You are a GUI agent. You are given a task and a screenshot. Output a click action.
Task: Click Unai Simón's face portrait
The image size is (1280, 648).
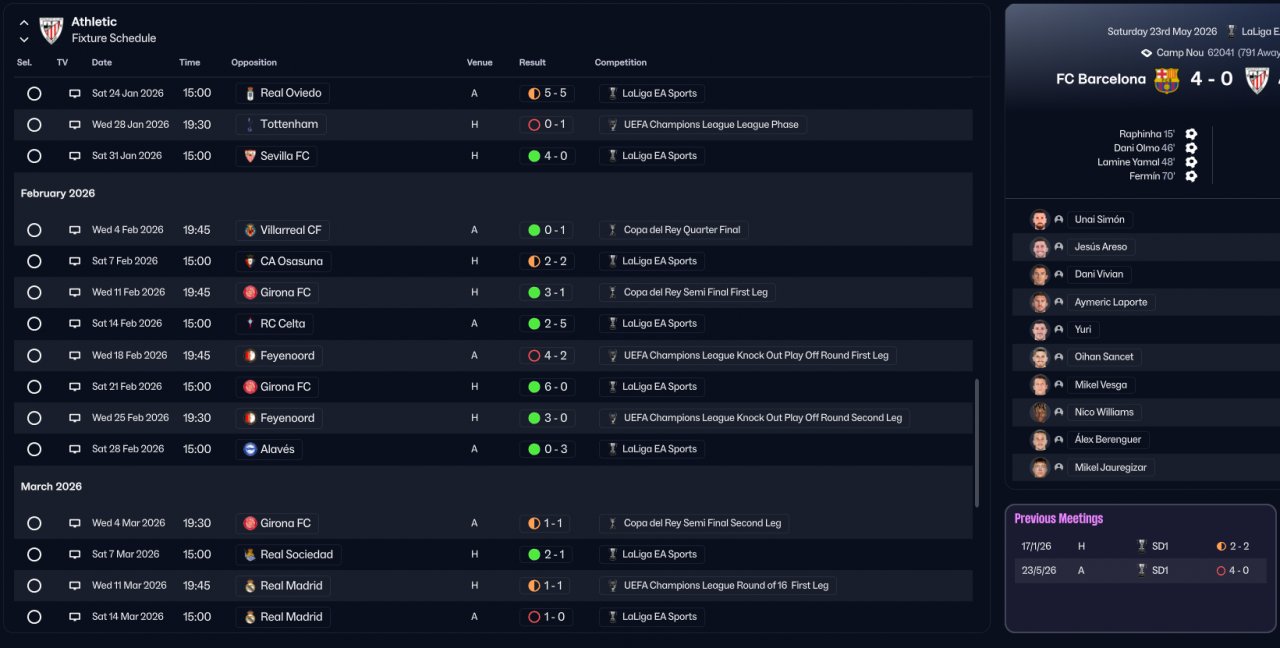[x=1040, y=220]
